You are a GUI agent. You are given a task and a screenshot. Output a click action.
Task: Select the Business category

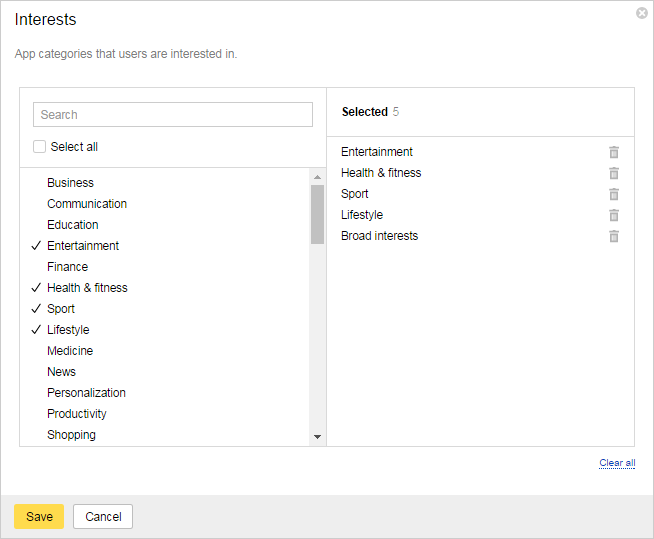click(x=70, y=183)
